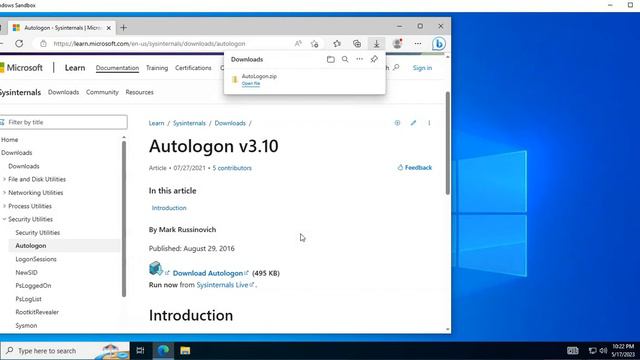The image size is (640, 360).
Task: Open Sysinternals Downloads menu item
Action: coord(63,92)
